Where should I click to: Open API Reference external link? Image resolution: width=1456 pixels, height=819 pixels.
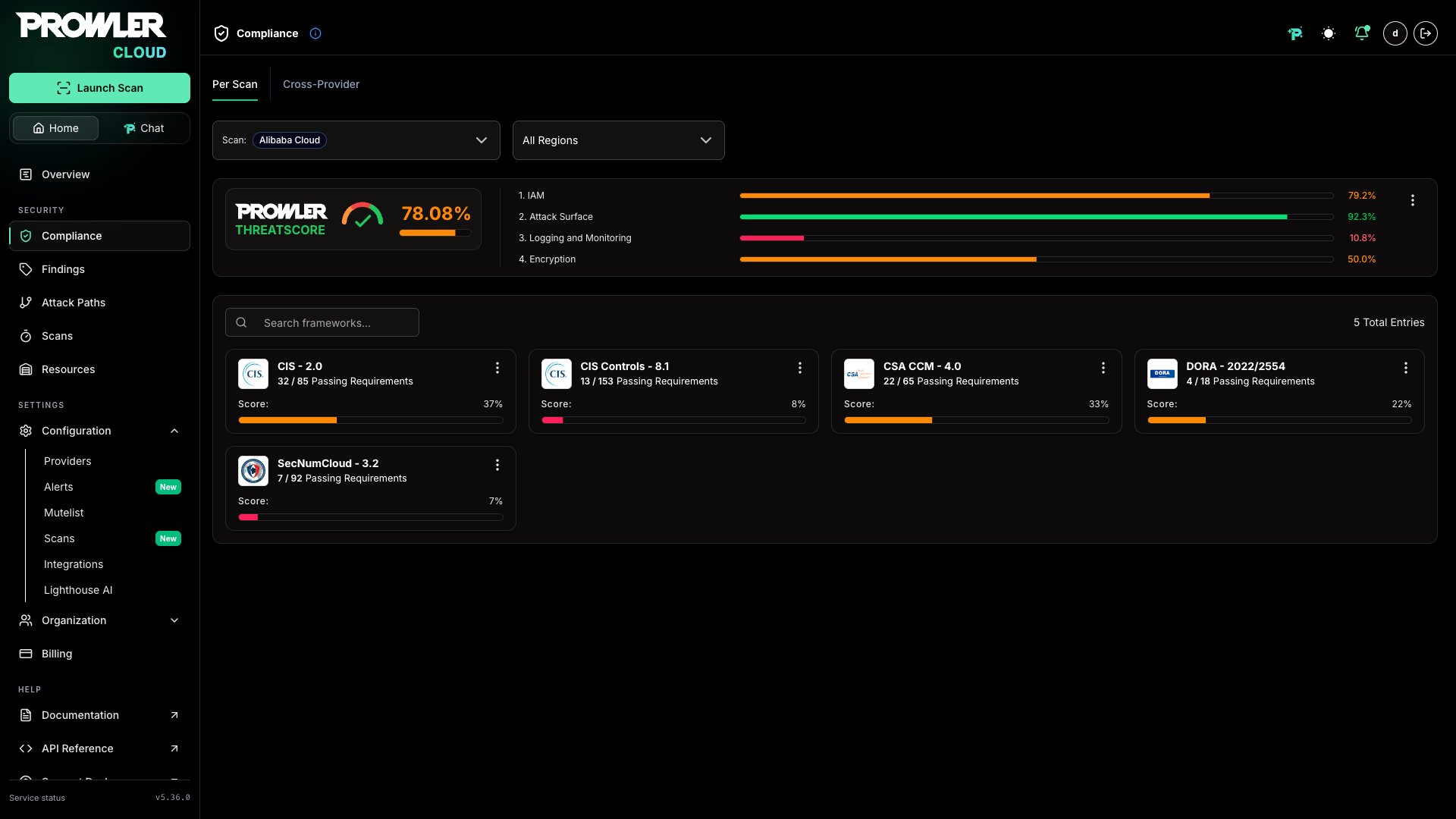click(x=99, y=748)
